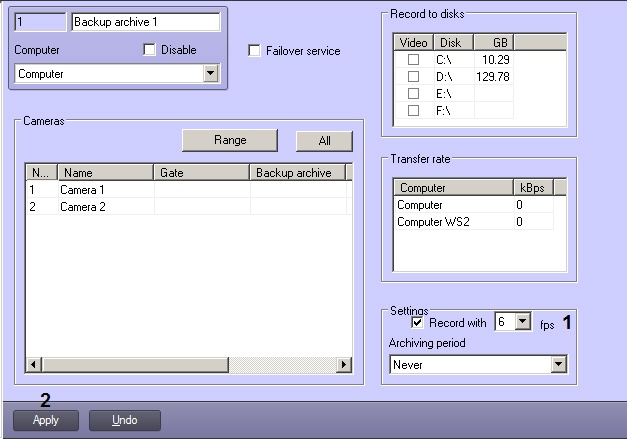Click the All cameras button
627x439 pixels.
click(x=324, y=142)
